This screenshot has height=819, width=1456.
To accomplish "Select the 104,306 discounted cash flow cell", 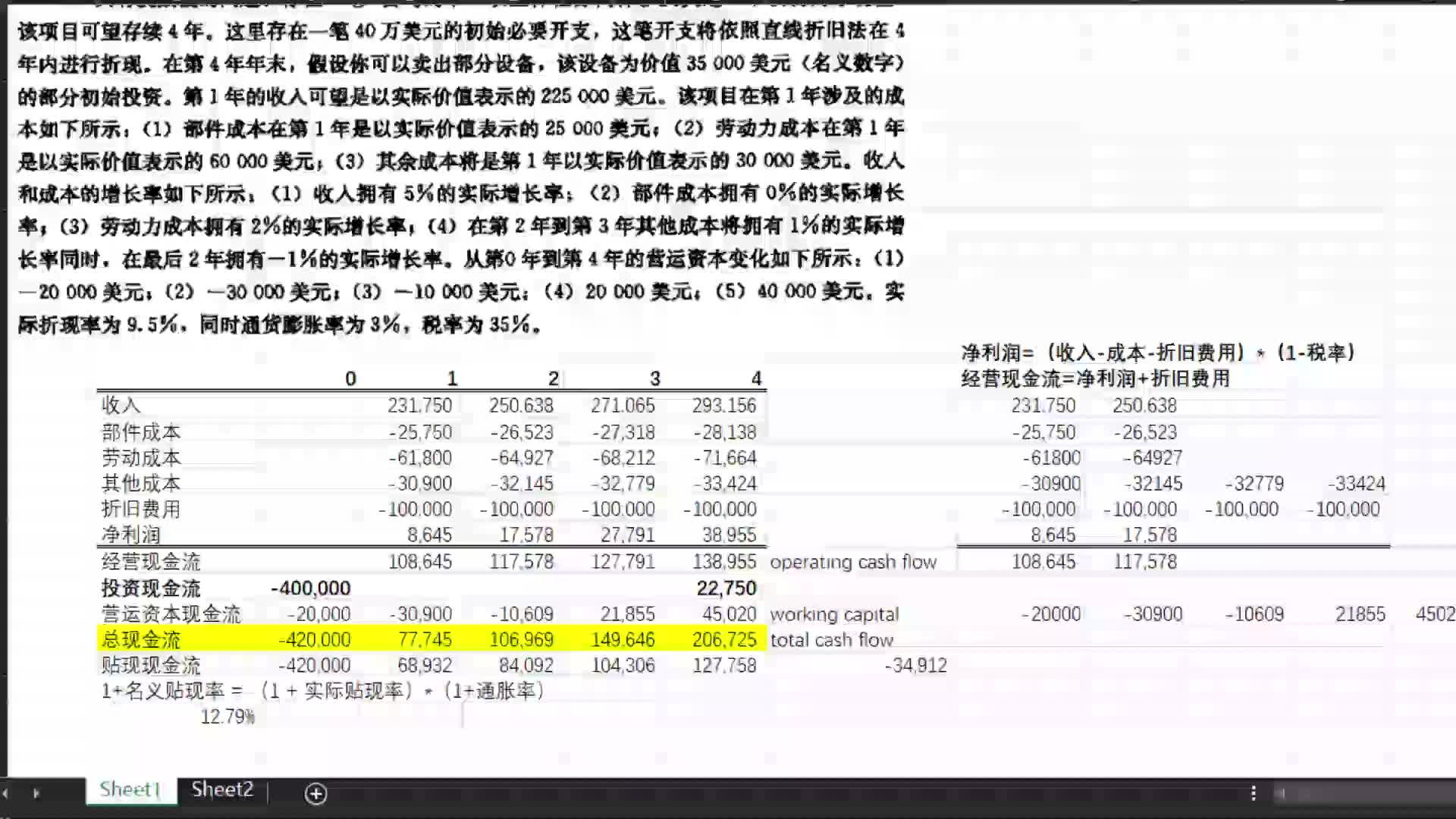I will [623, 666].
